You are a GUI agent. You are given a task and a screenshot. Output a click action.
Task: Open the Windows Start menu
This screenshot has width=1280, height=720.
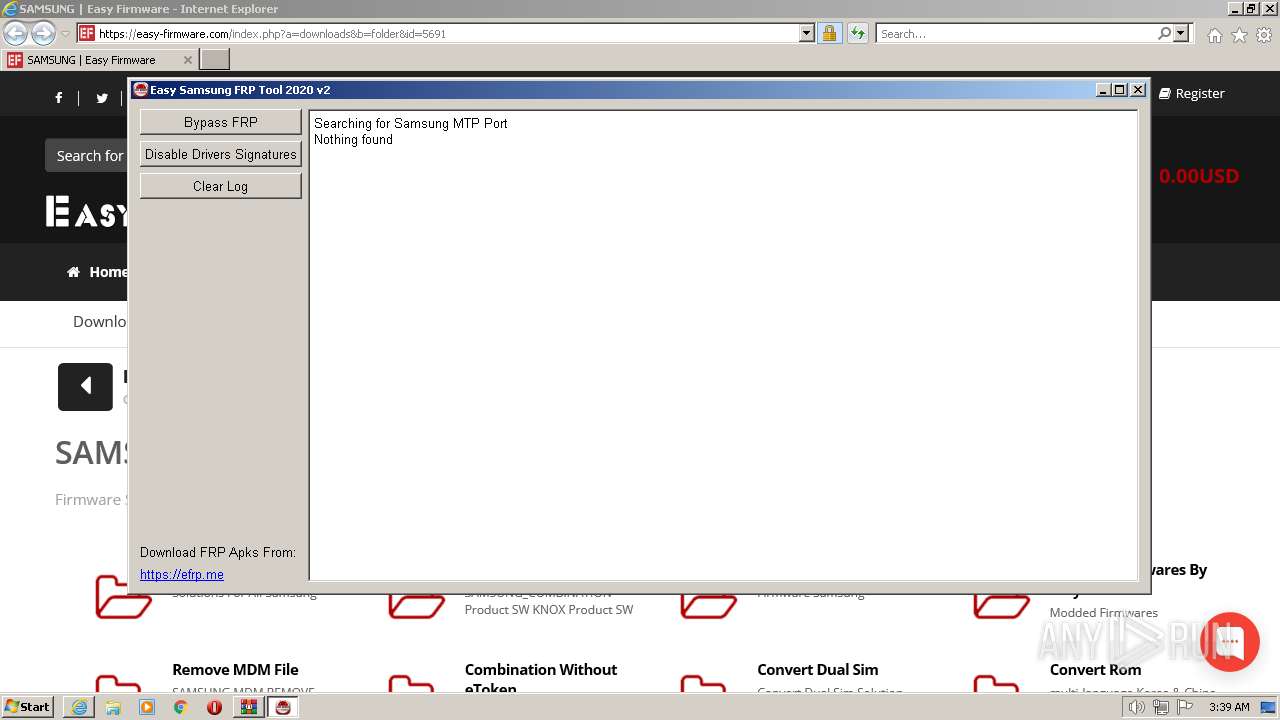click(28, 706)
